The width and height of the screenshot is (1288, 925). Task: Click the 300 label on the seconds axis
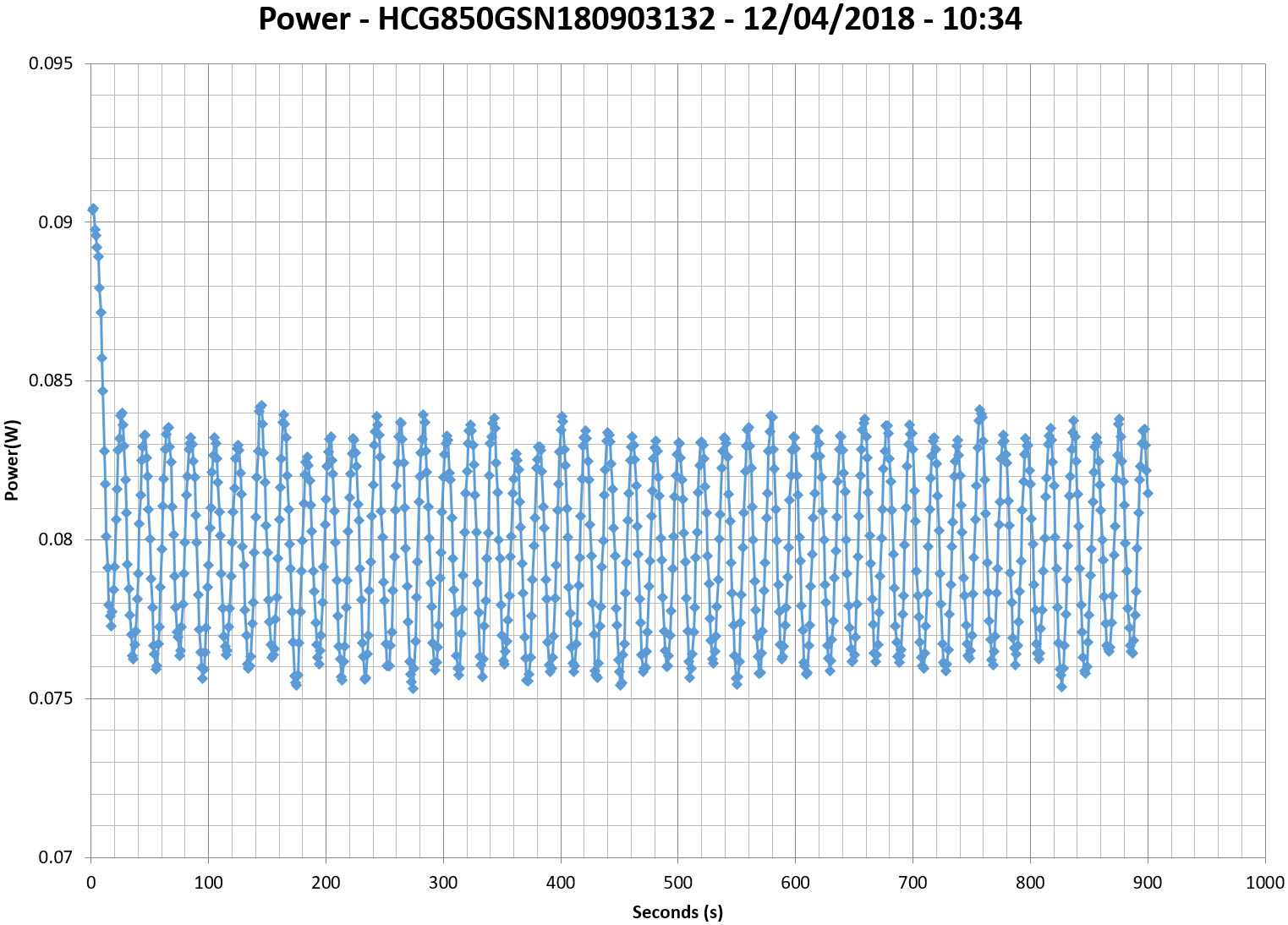[x=443, y=883]
